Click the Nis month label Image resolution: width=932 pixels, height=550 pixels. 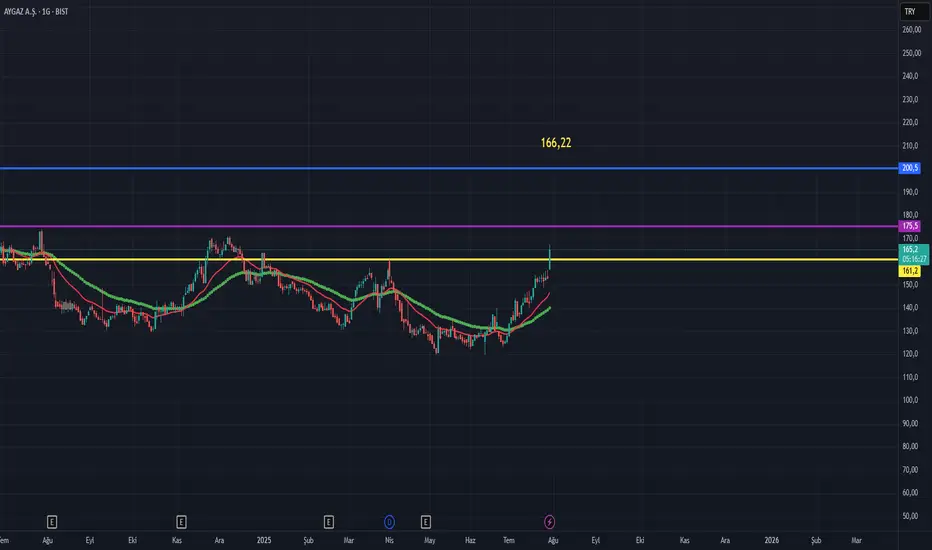tap(389, 540)
